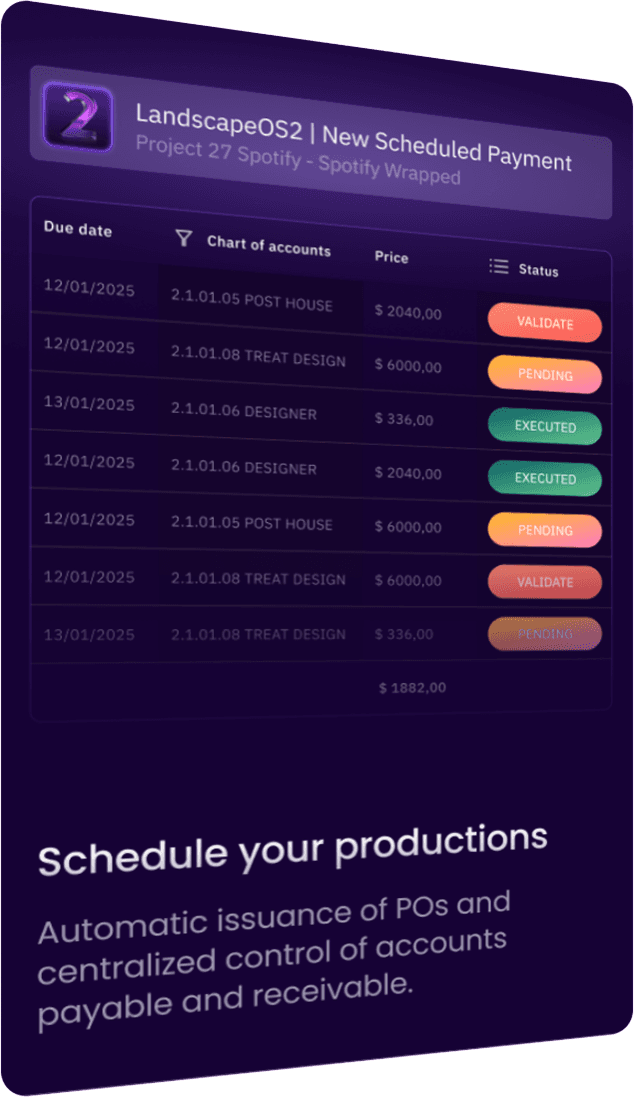Click the Price column header
This screenshot has height=1097, width=634.
coord(391,257)
